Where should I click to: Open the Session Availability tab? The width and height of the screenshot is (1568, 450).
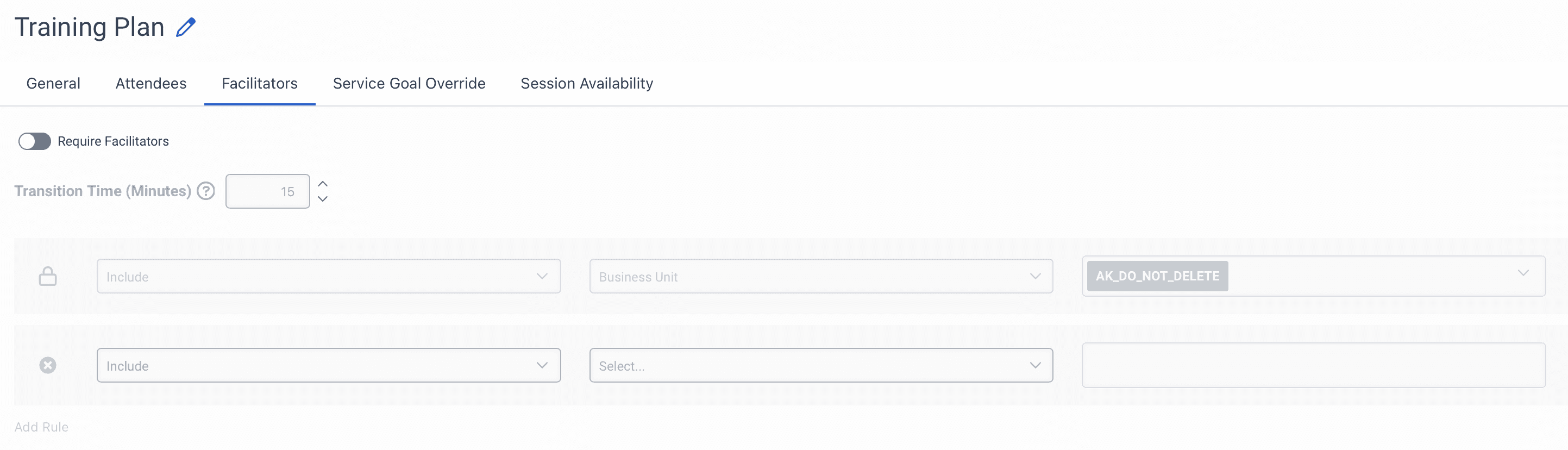tap(586, 83)
